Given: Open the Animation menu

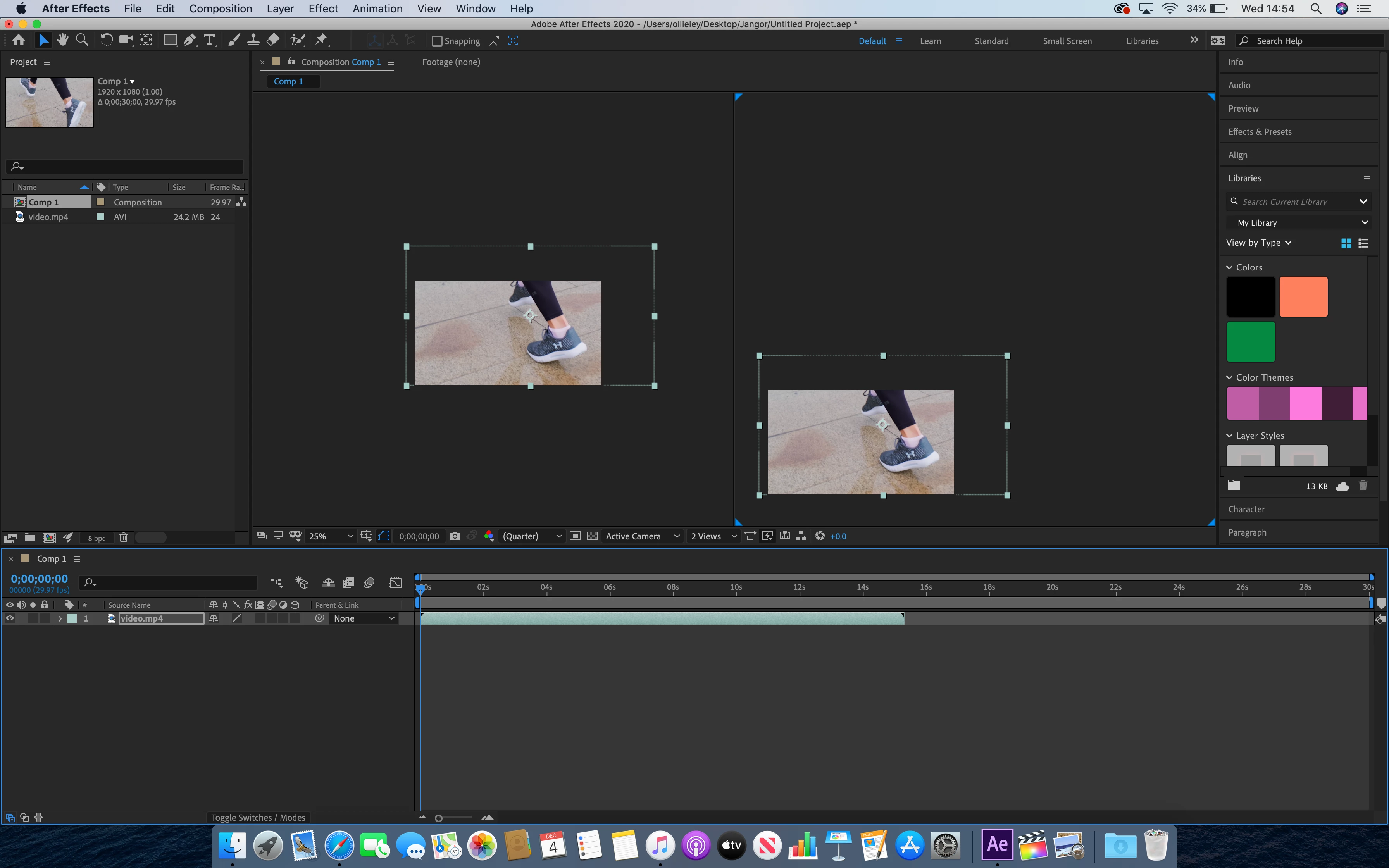Looking at the screenshot, I should coord(377,9).
